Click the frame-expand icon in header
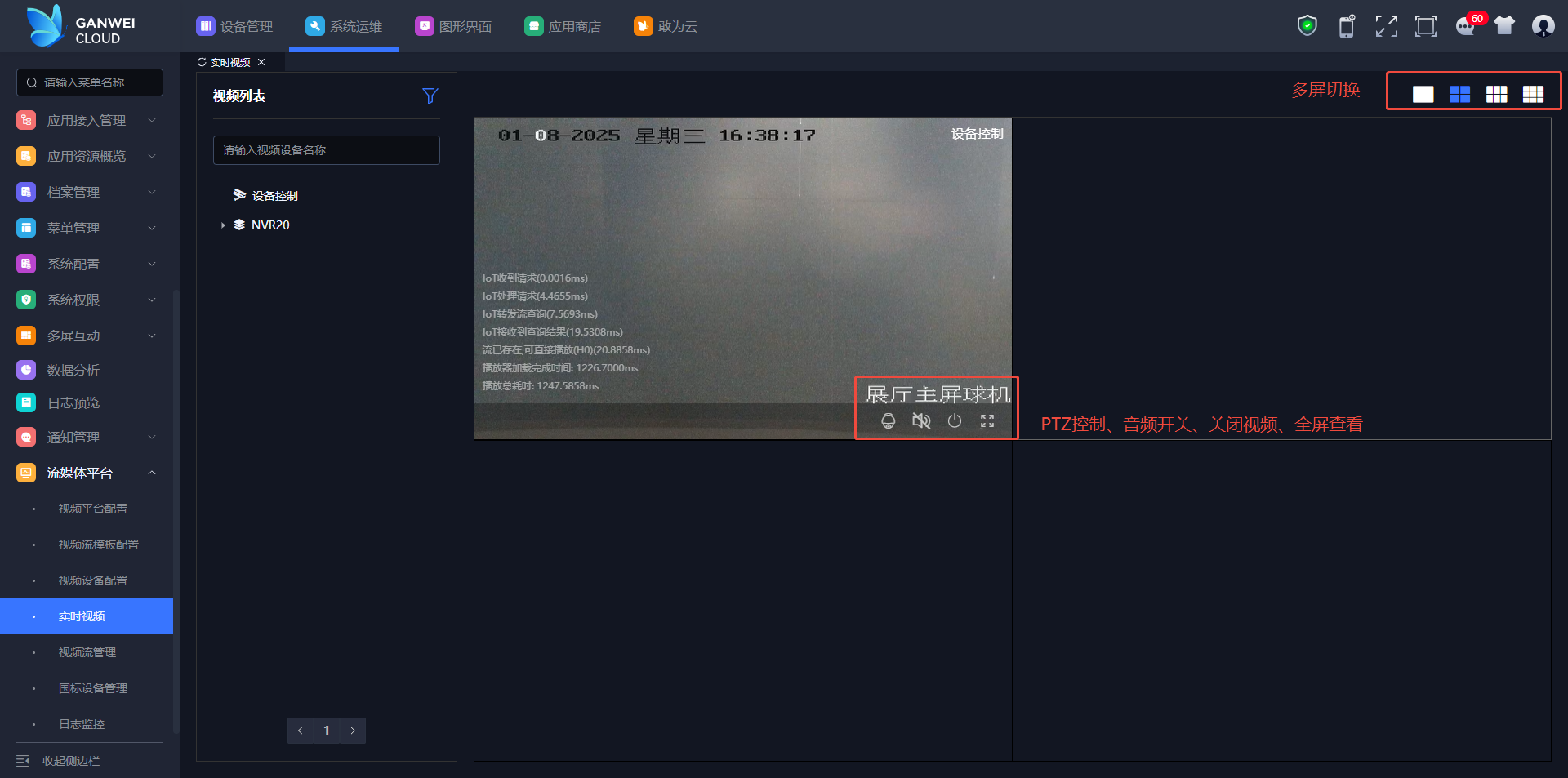The width and height of the screenshot is (1568, 778). click(x=1425, y=26)
